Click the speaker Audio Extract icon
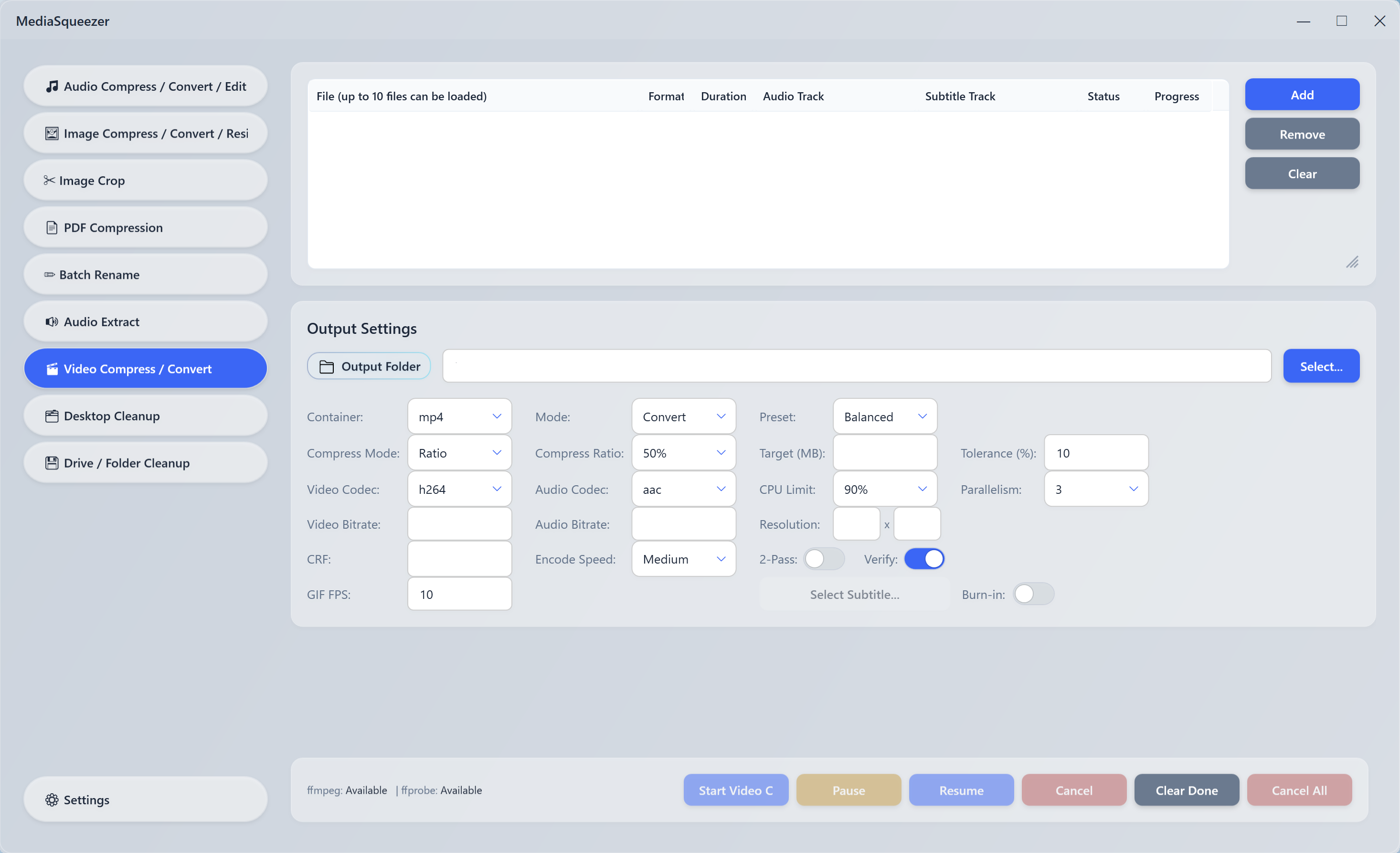This screenshot has height=853, width=1400. 52,321
